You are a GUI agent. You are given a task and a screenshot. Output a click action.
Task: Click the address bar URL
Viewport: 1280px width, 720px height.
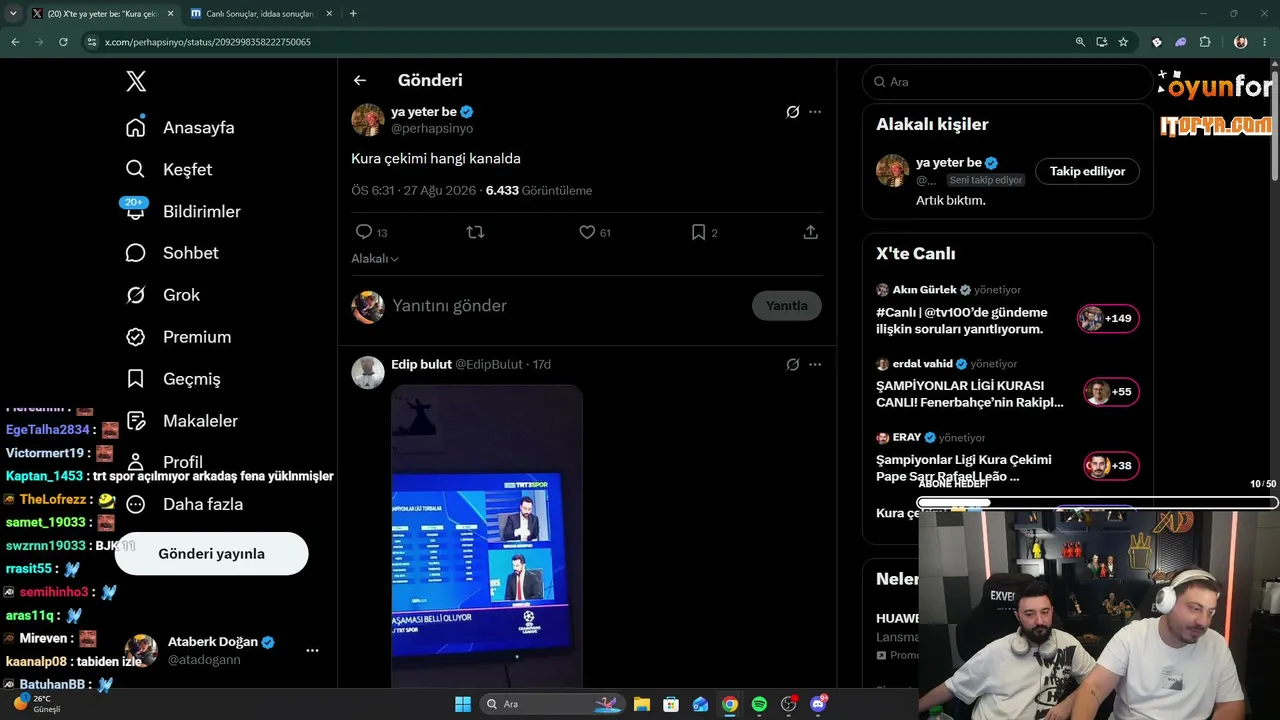pos(208,42)
